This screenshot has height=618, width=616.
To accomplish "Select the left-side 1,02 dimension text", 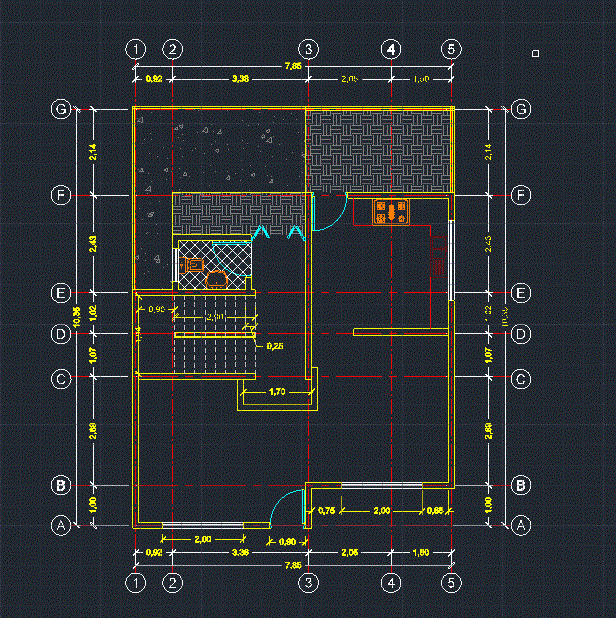I will pos(93,313).
